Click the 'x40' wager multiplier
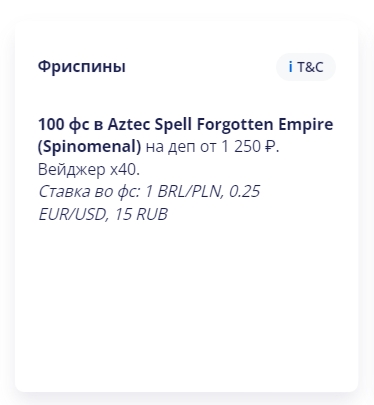This screenshot has width=374, height=405. point(123,169)
